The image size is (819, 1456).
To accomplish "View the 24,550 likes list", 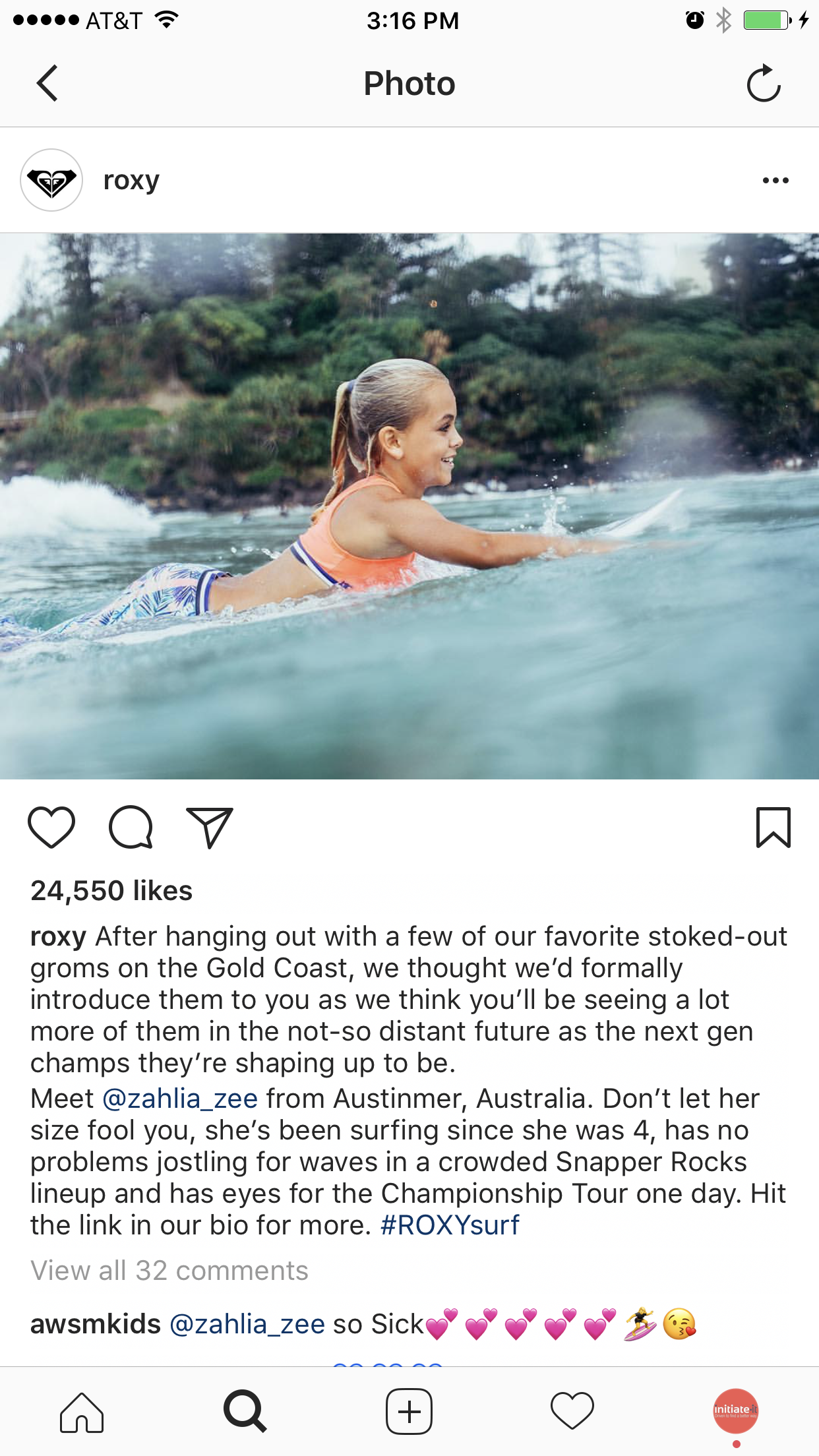I will 111,890.
